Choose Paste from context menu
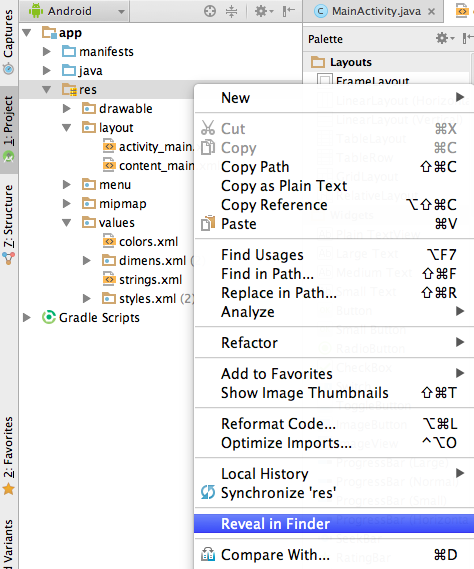 (334, 224)
